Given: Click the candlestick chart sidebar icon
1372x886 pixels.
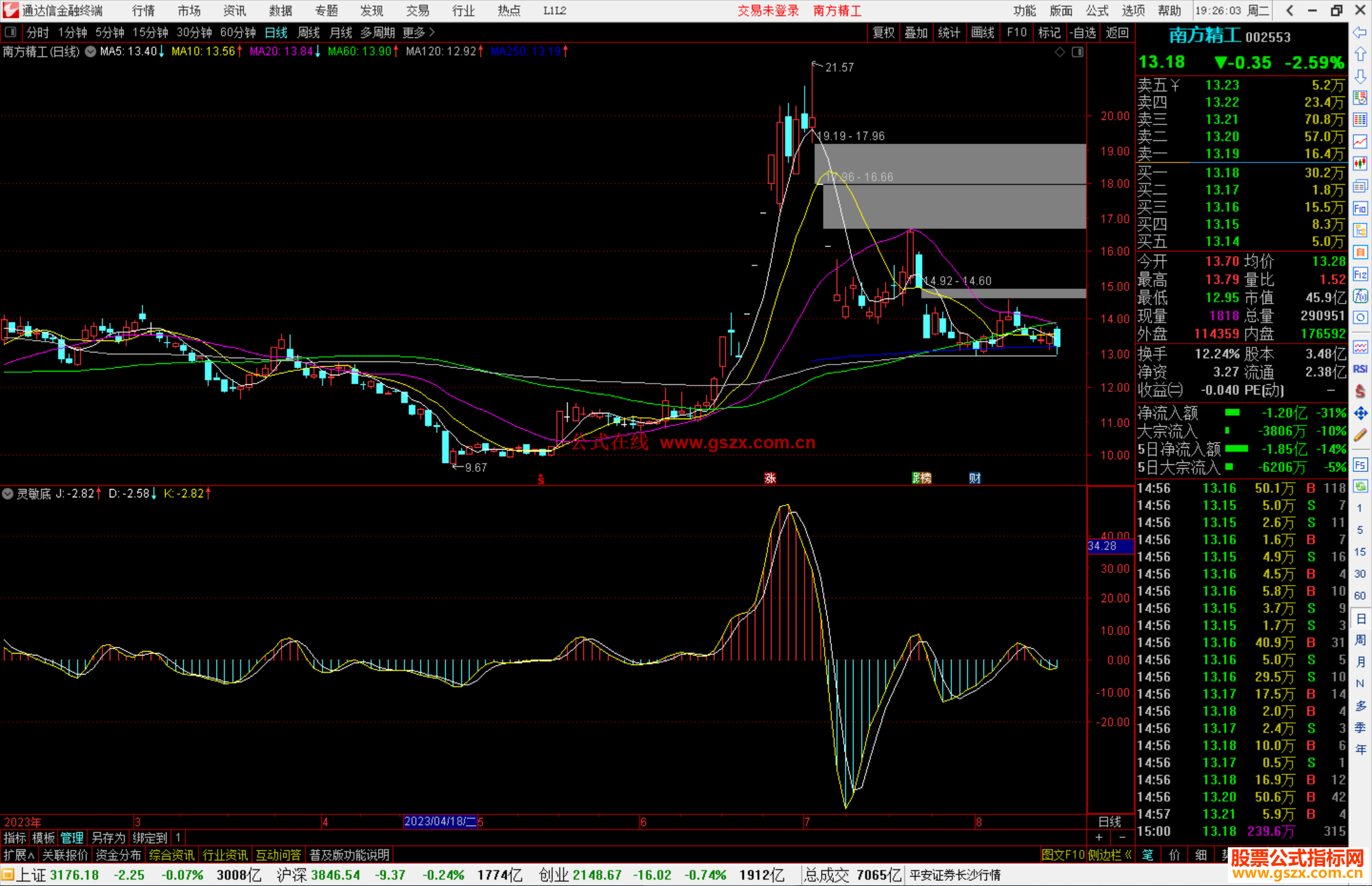Looking at the screenshot, I should [x=1360, y=163].
